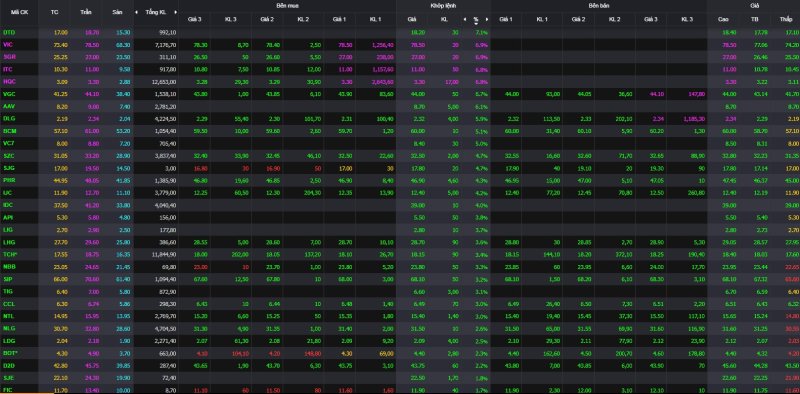Click the right arrow beside the % header

[x=487, y=19]
